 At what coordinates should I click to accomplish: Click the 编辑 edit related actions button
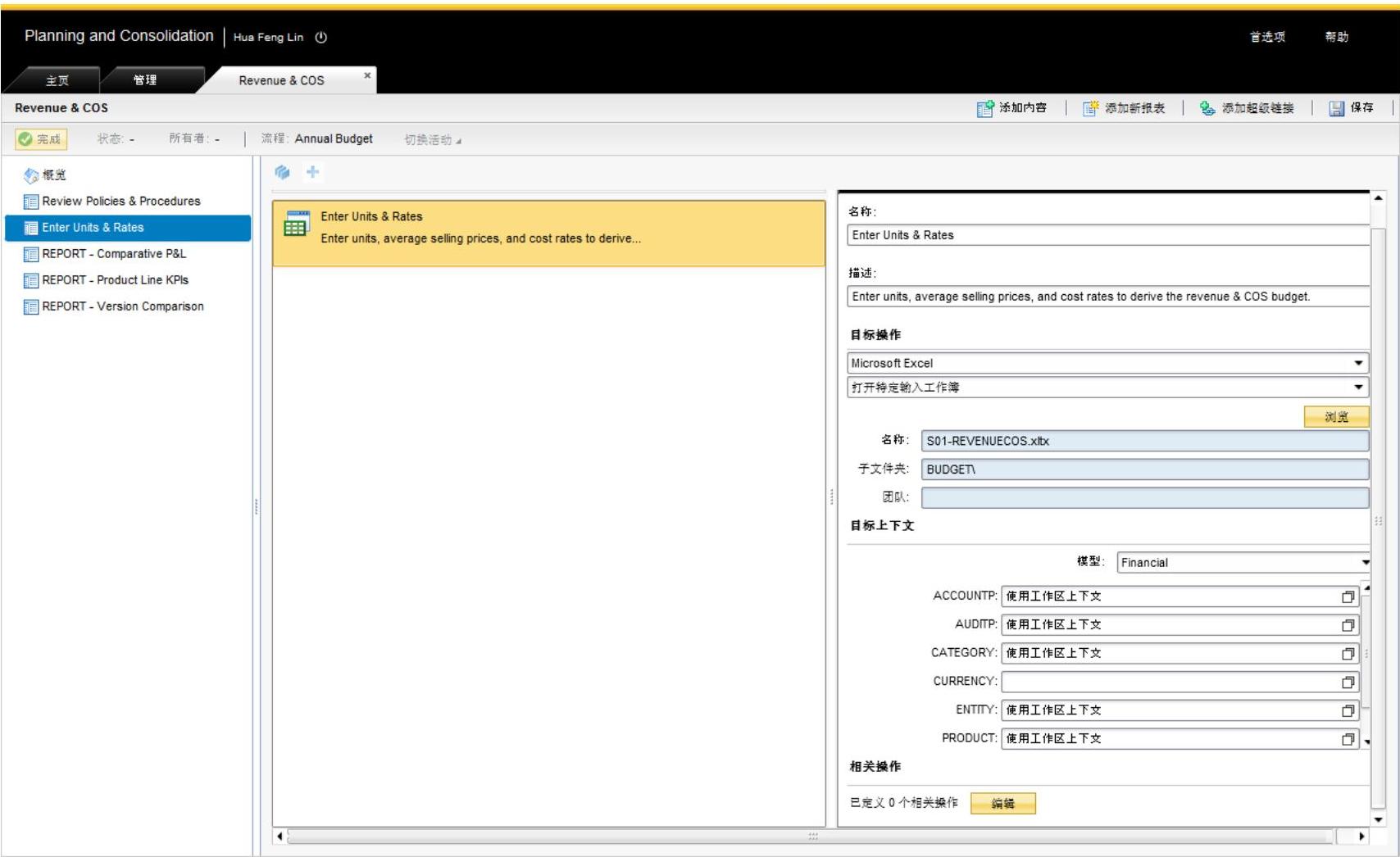1003,804
